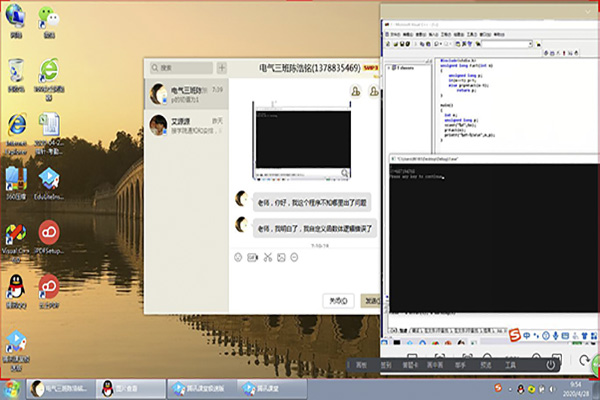Click the 发送 button in chat window
The width and height of the screenshot is (600, 400).
(x=370, y=300)
